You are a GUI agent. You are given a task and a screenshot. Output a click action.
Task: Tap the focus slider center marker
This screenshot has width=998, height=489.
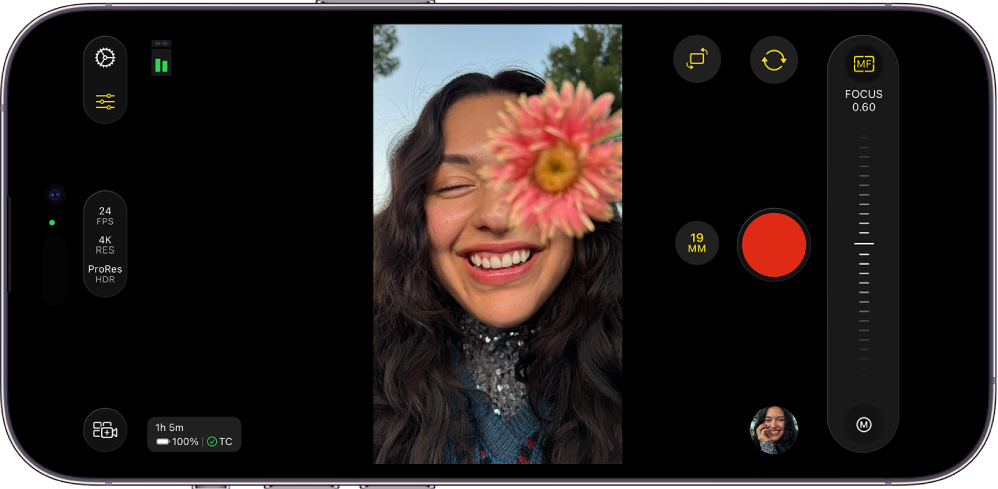[864, 243]
